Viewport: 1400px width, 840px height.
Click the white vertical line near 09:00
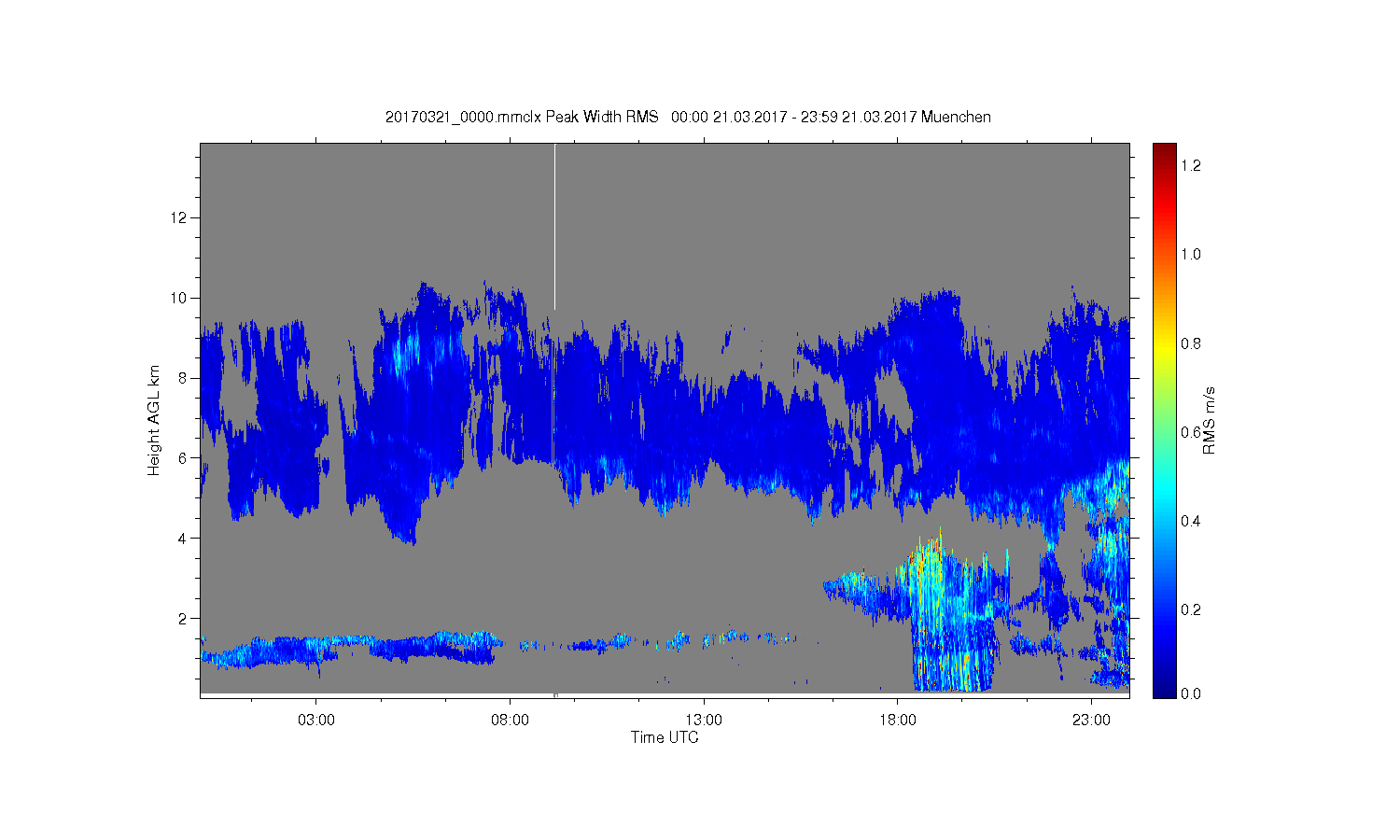tap(554, 227)
